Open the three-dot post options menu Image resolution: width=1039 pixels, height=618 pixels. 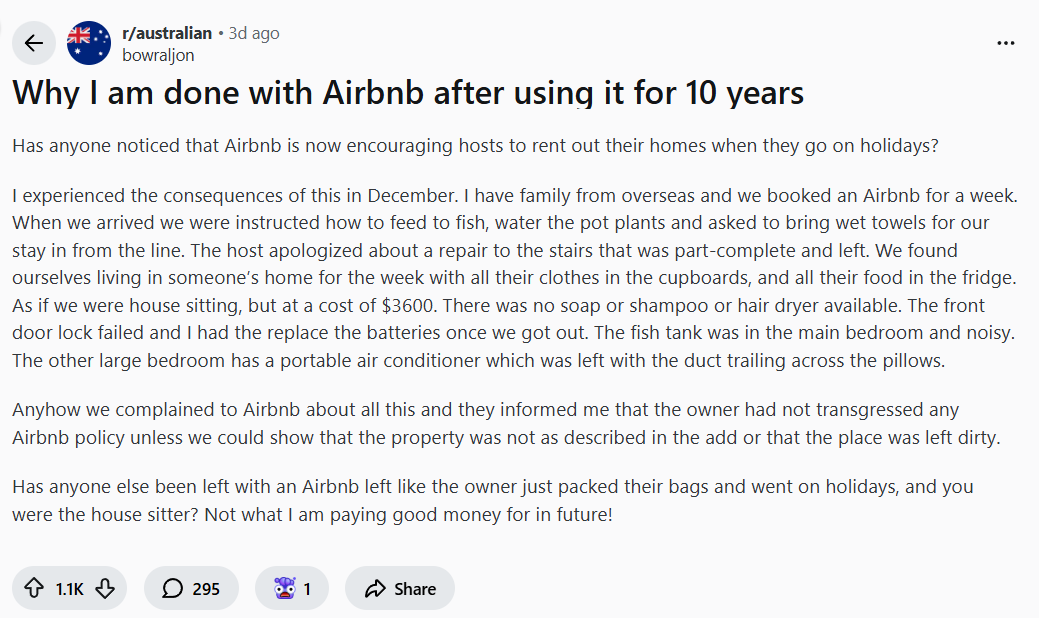click(1006, 43)
